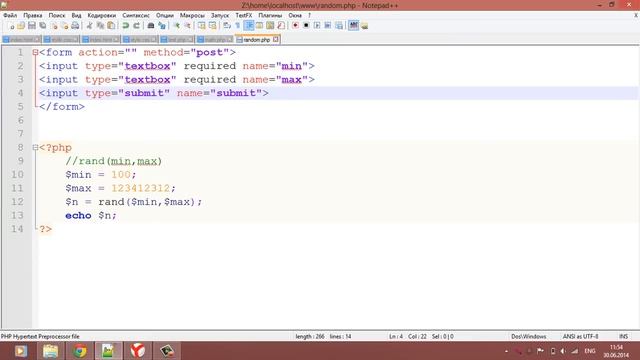Click the Paste toolbar icon

pyautogui.click(x=111, y=26)
